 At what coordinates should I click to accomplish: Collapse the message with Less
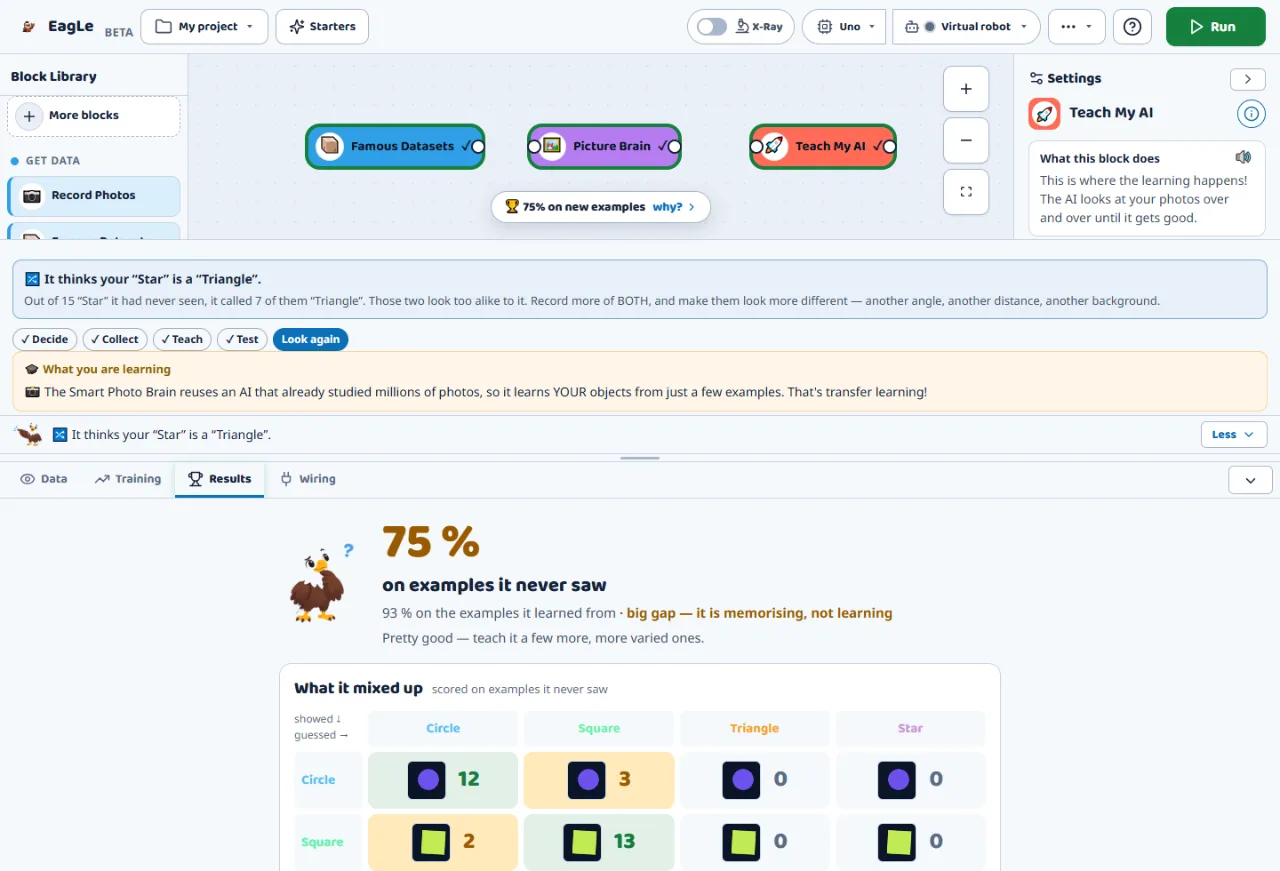(1233, 435)
